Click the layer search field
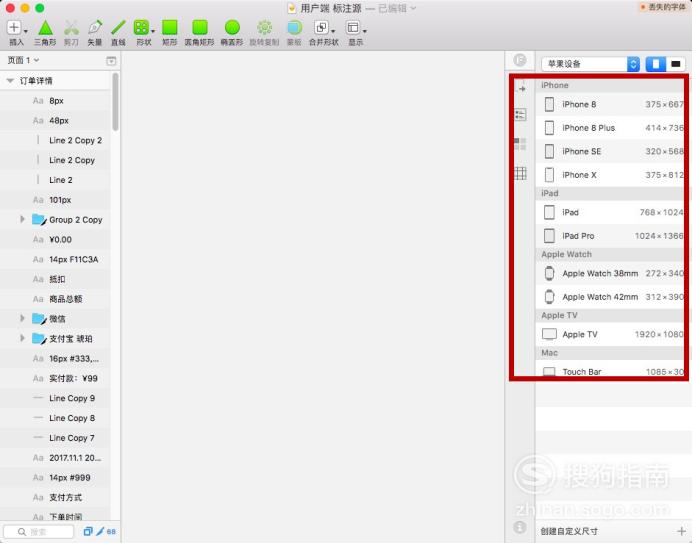This screenshot has width=692, height=543. [39, 532]
